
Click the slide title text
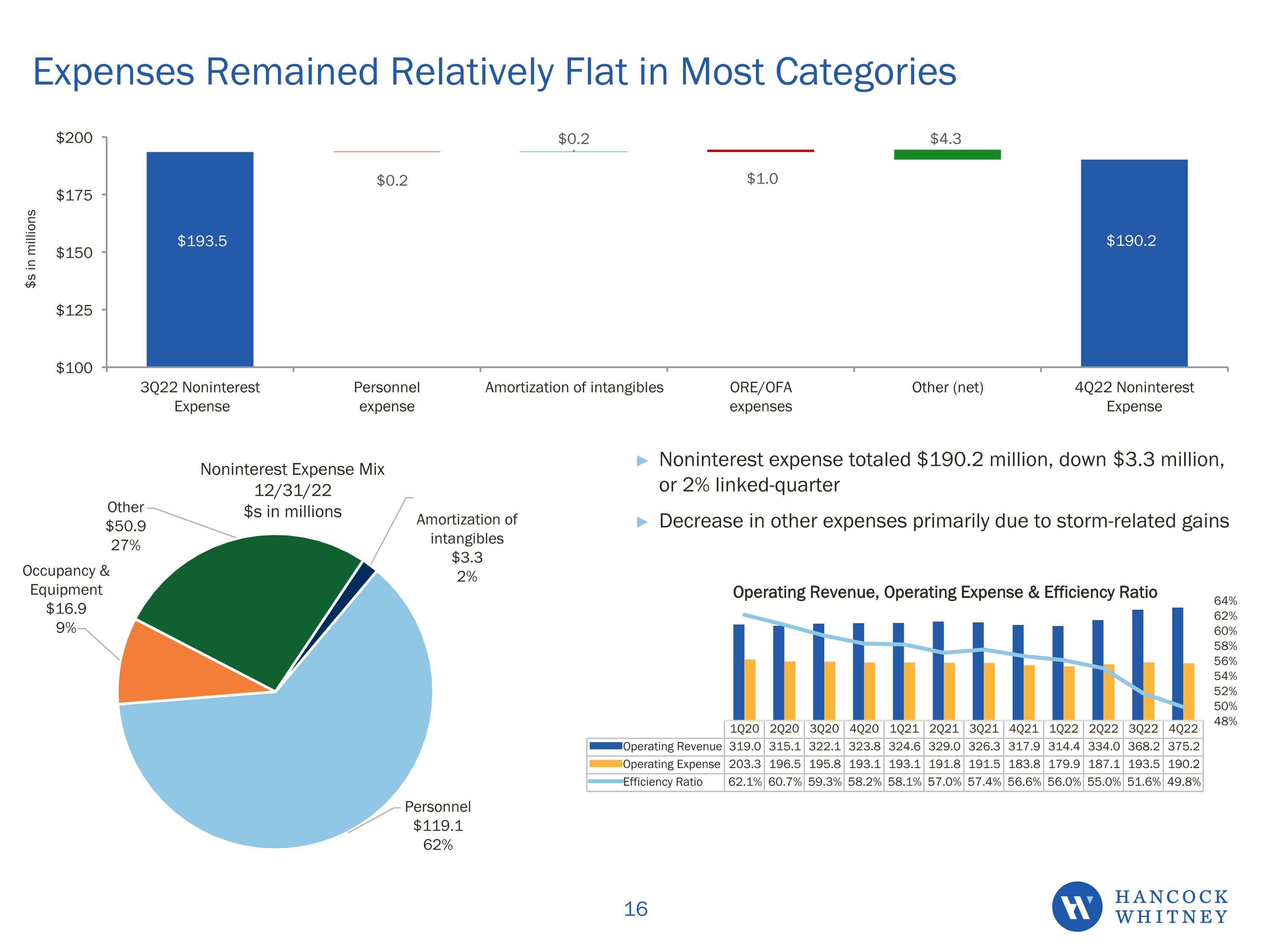[494, 72]
